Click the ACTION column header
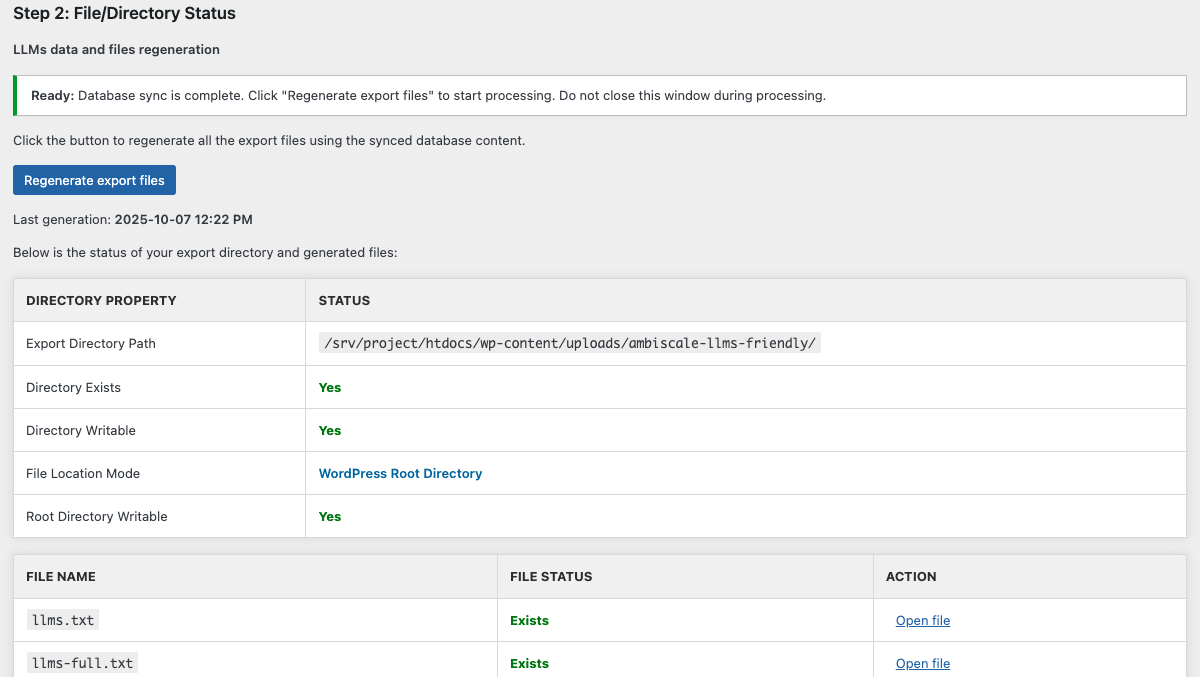This screenshot has height=677, width=1200. tap(911, 577)
